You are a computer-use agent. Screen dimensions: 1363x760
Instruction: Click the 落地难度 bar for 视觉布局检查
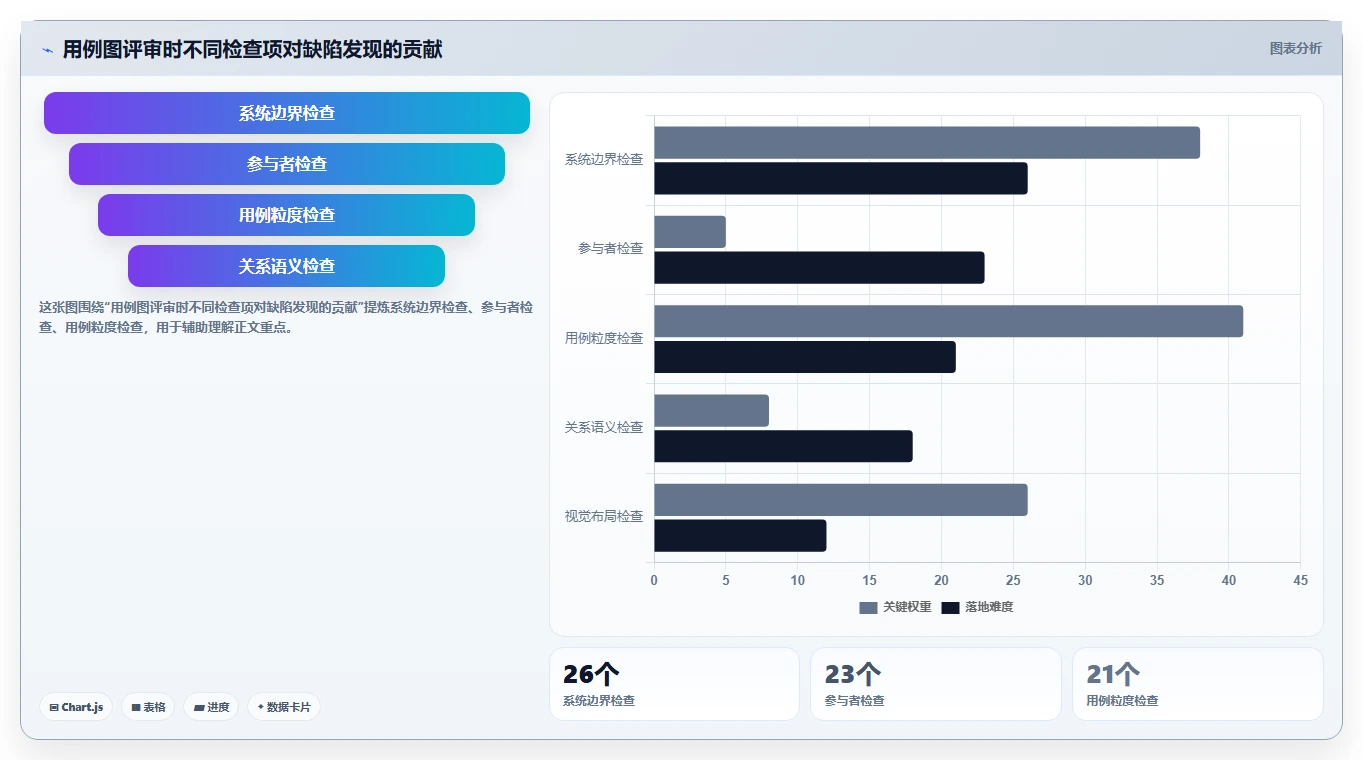[740, 535]
